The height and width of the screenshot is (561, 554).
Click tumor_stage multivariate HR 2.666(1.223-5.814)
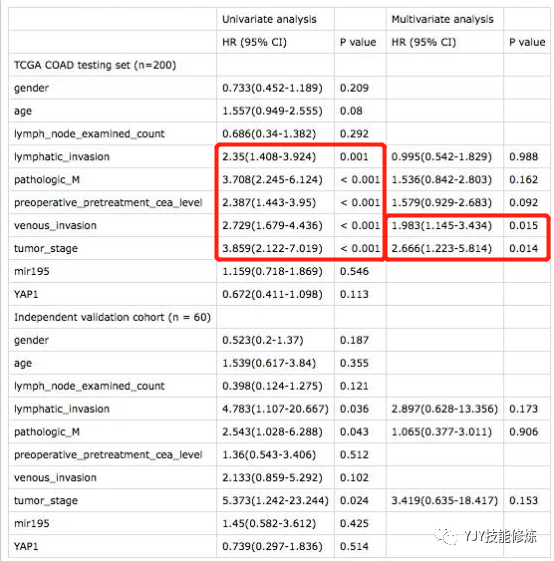coord(441,248)
